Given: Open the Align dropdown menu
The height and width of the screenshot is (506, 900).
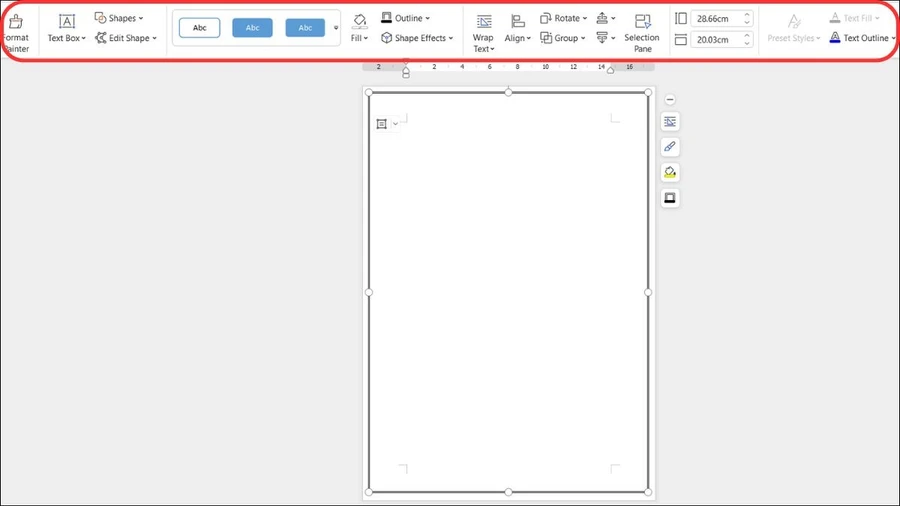Looking at the screenshot, I should (x=517, y=29).
